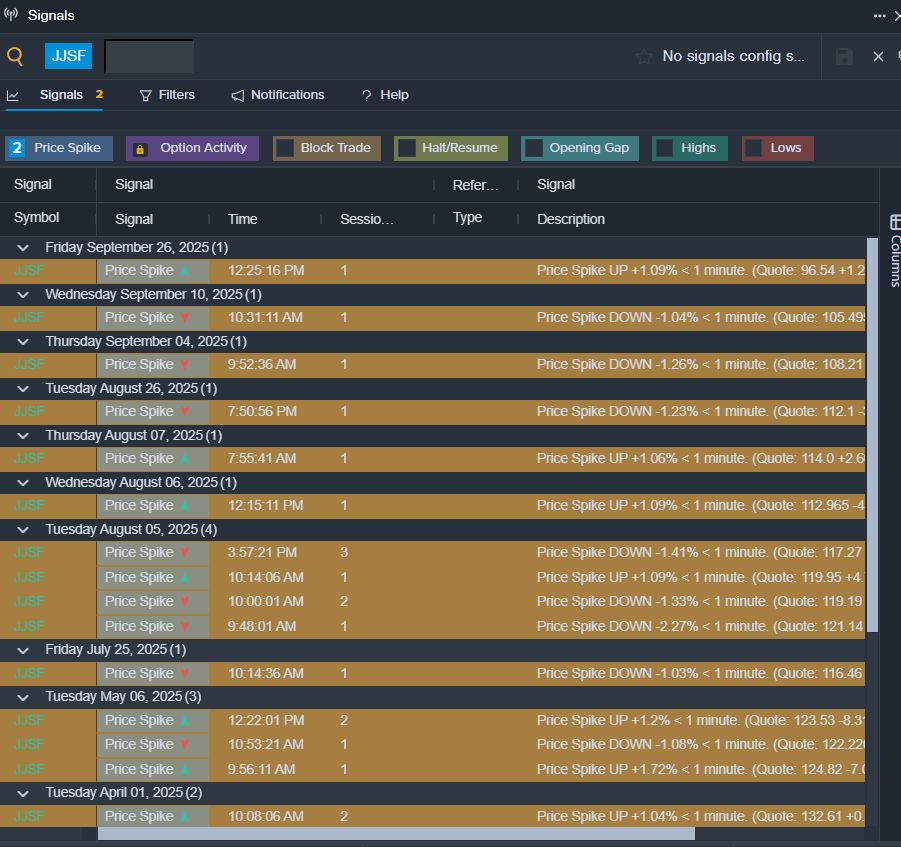Click the JJSF symbol tag
901x847 pixels.
(68, 56)
